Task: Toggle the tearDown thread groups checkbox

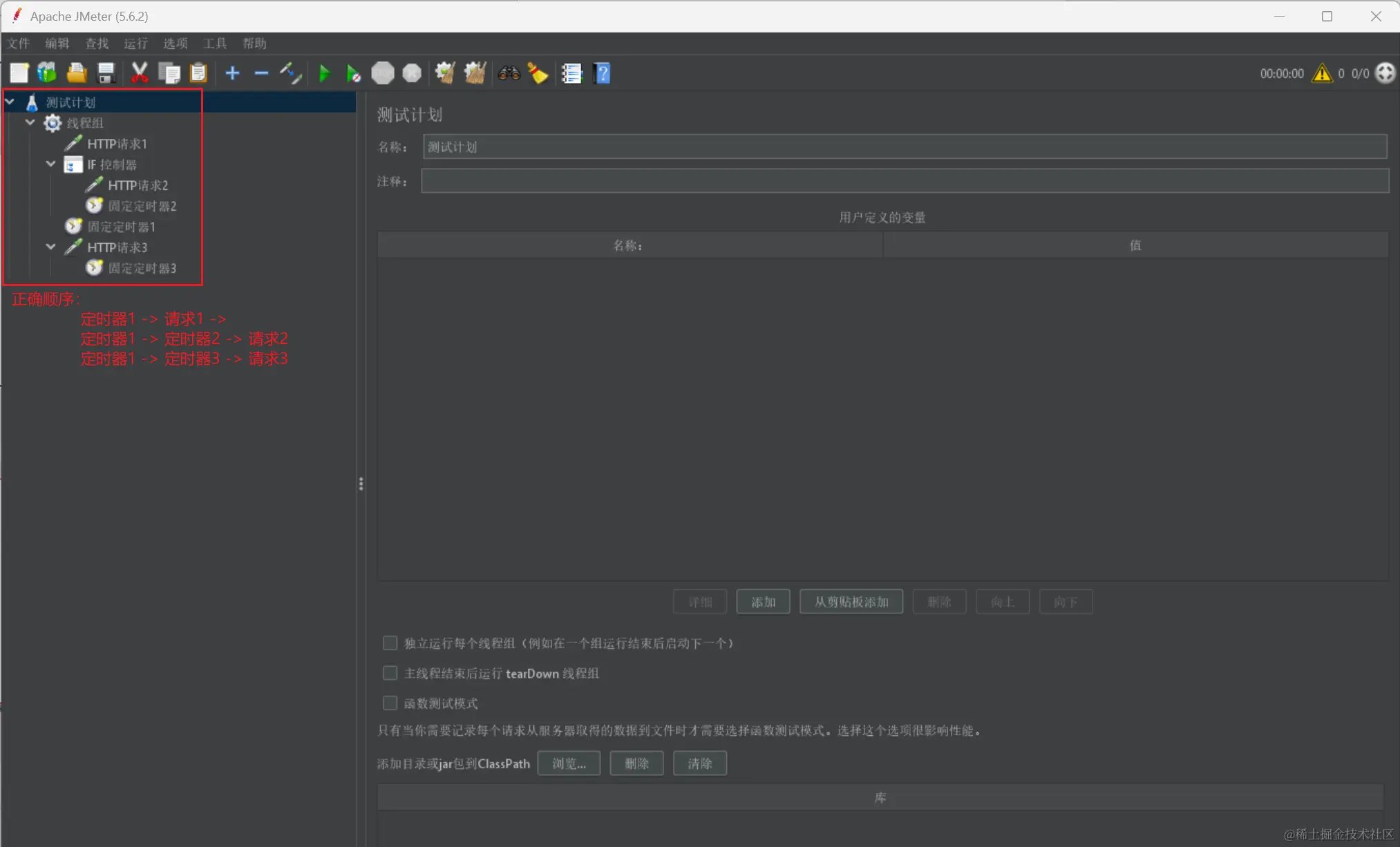Action: coord(390,673)
